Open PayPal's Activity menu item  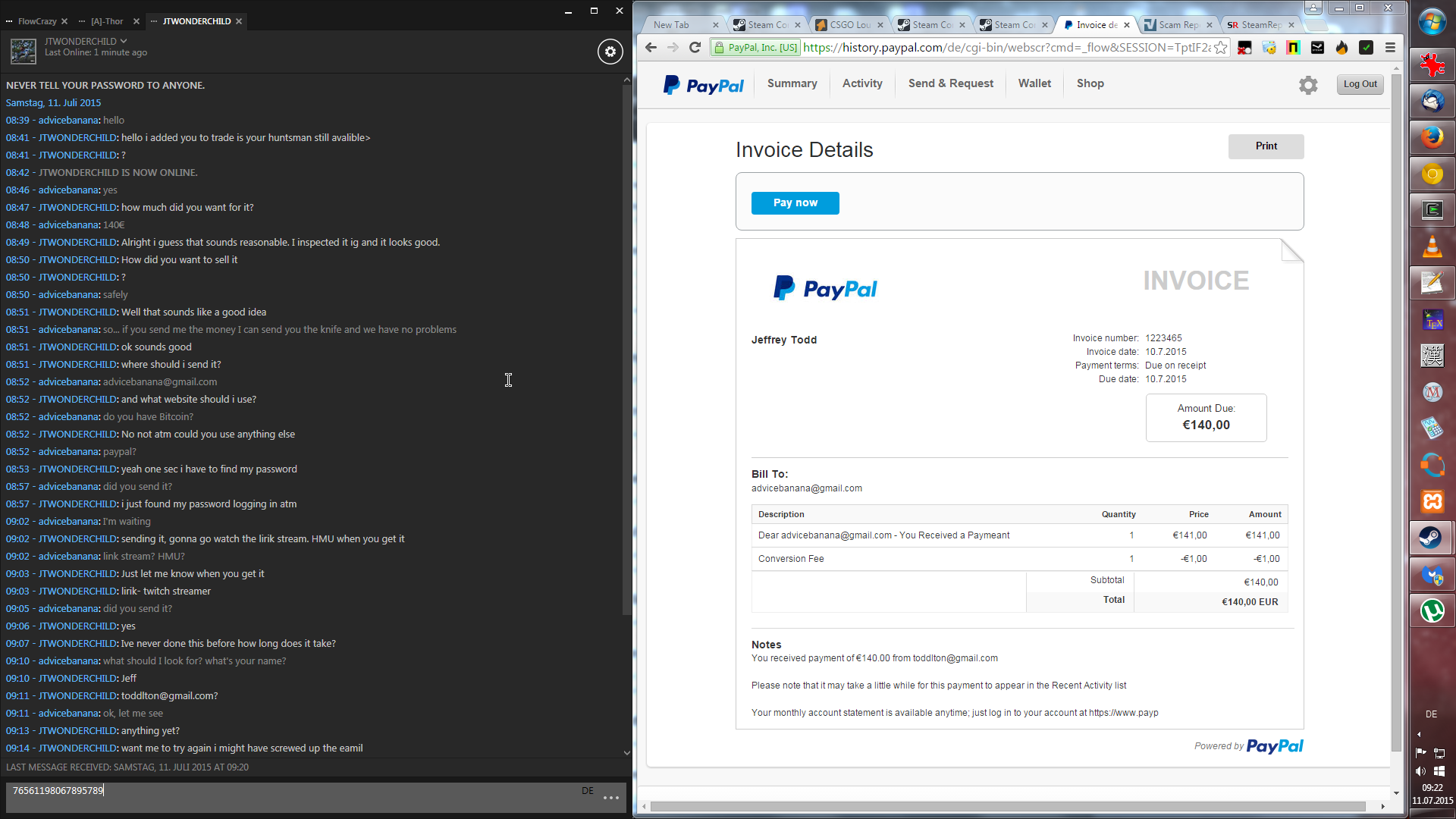click(x=862, y=83)
